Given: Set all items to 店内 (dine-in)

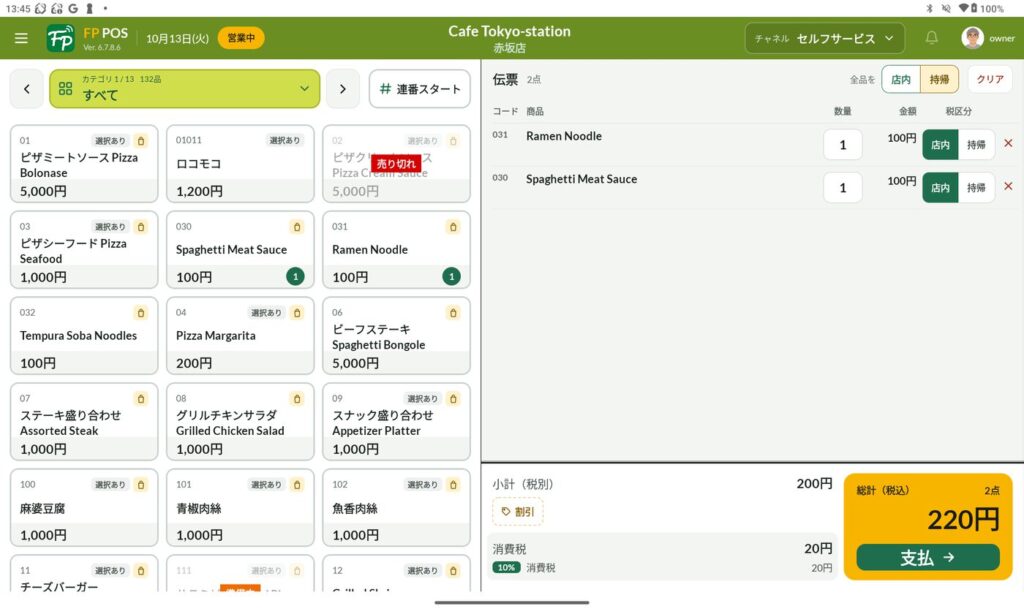Looking at the screenshot, I should [x=901, y=79].
